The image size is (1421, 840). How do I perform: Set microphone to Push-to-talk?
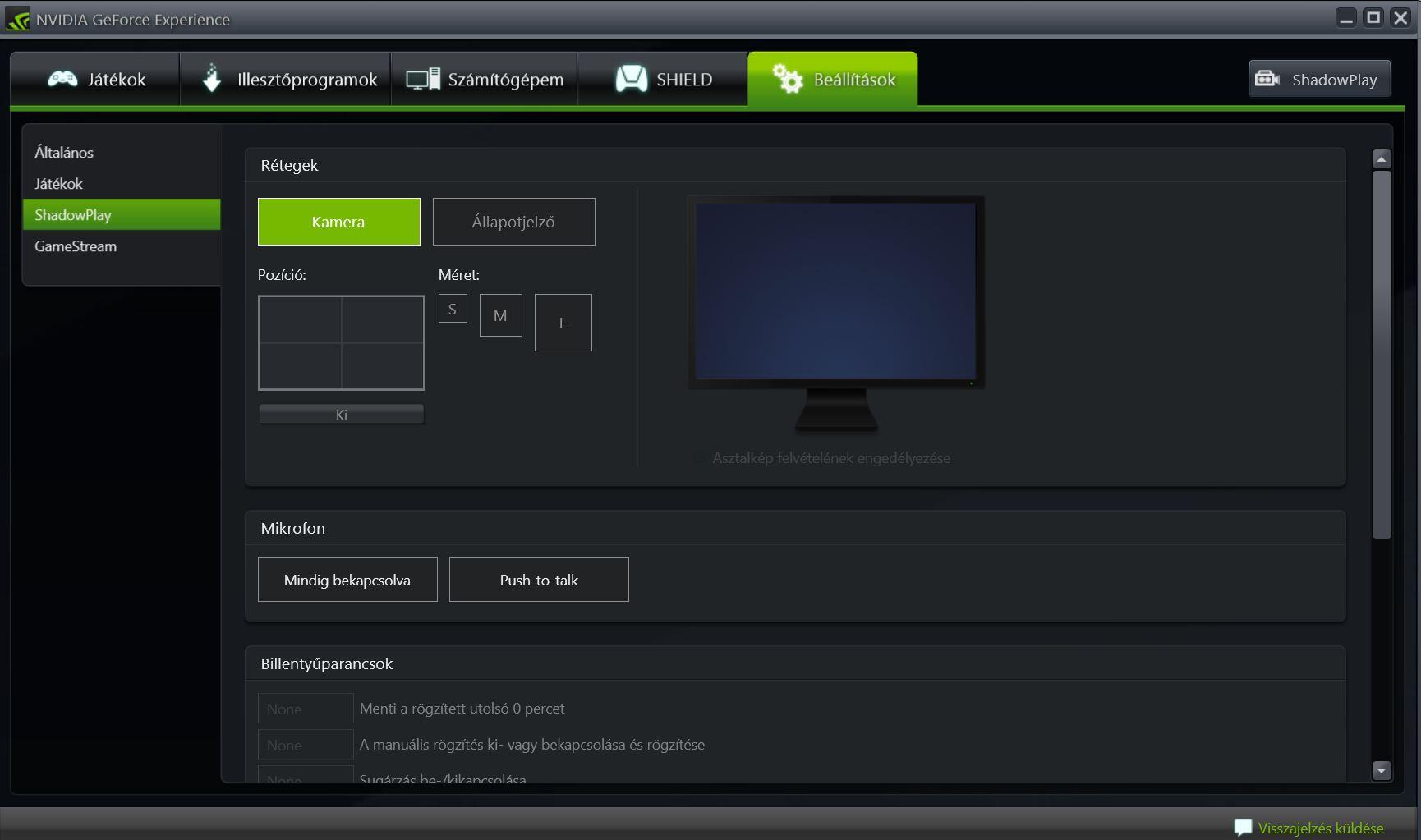click(x=539, y=580)
